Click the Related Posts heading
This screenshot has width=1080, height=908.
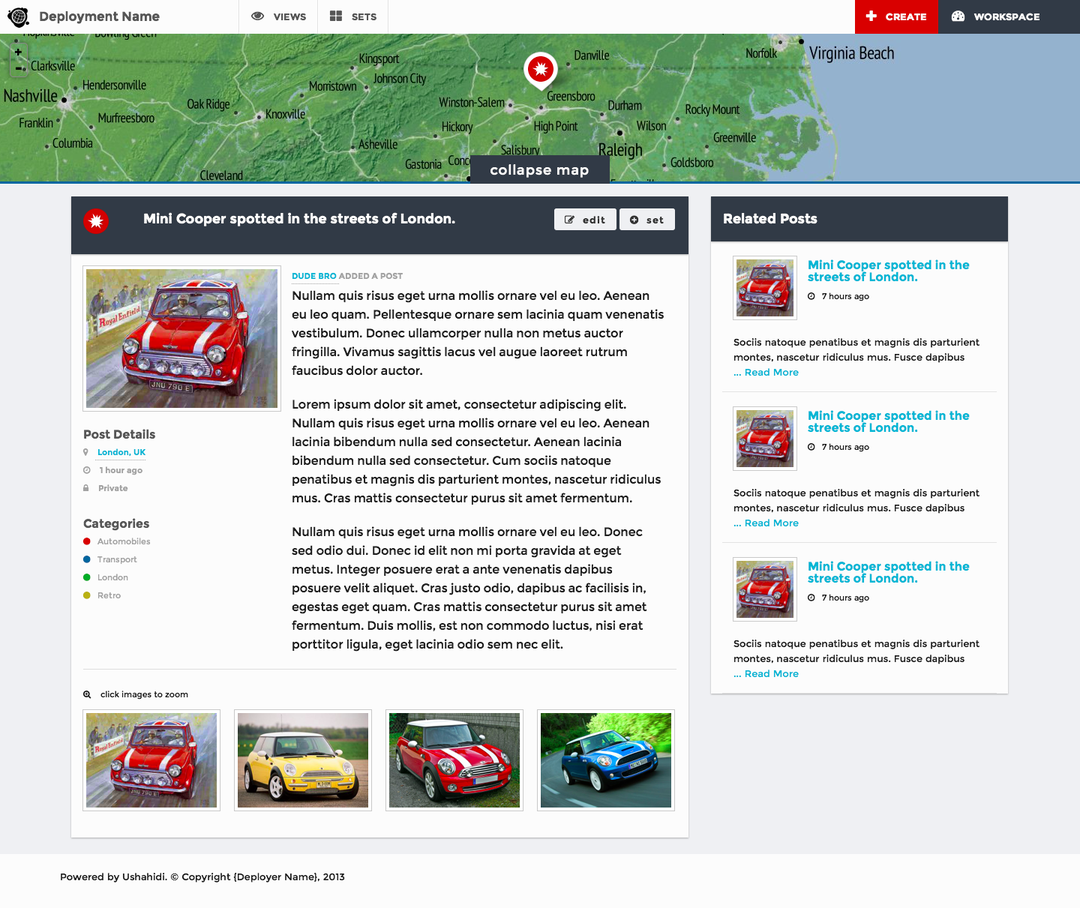pyautogui.click(x=770, y=219)
